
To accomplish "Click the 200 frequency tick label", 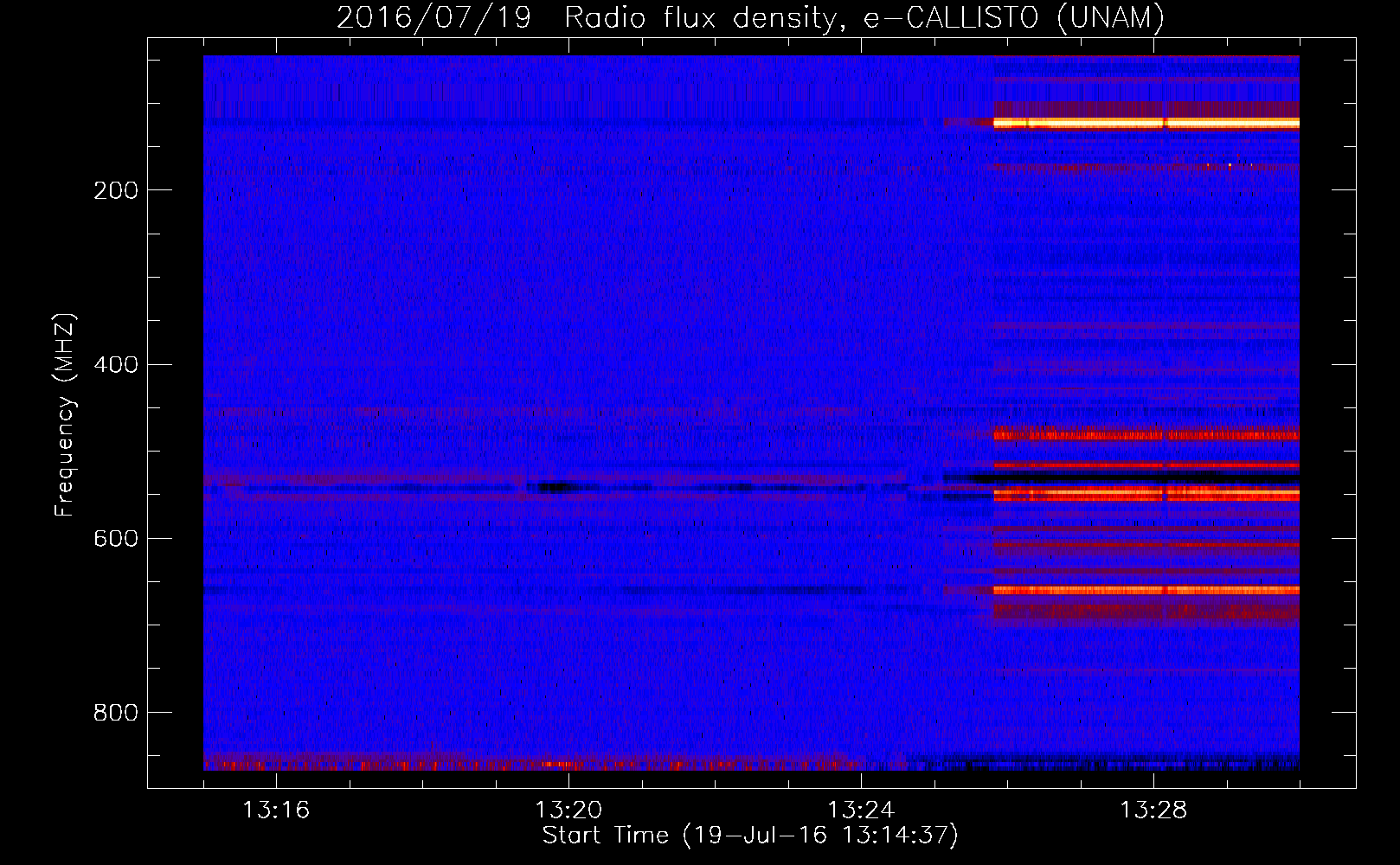I will coord(115,190).
